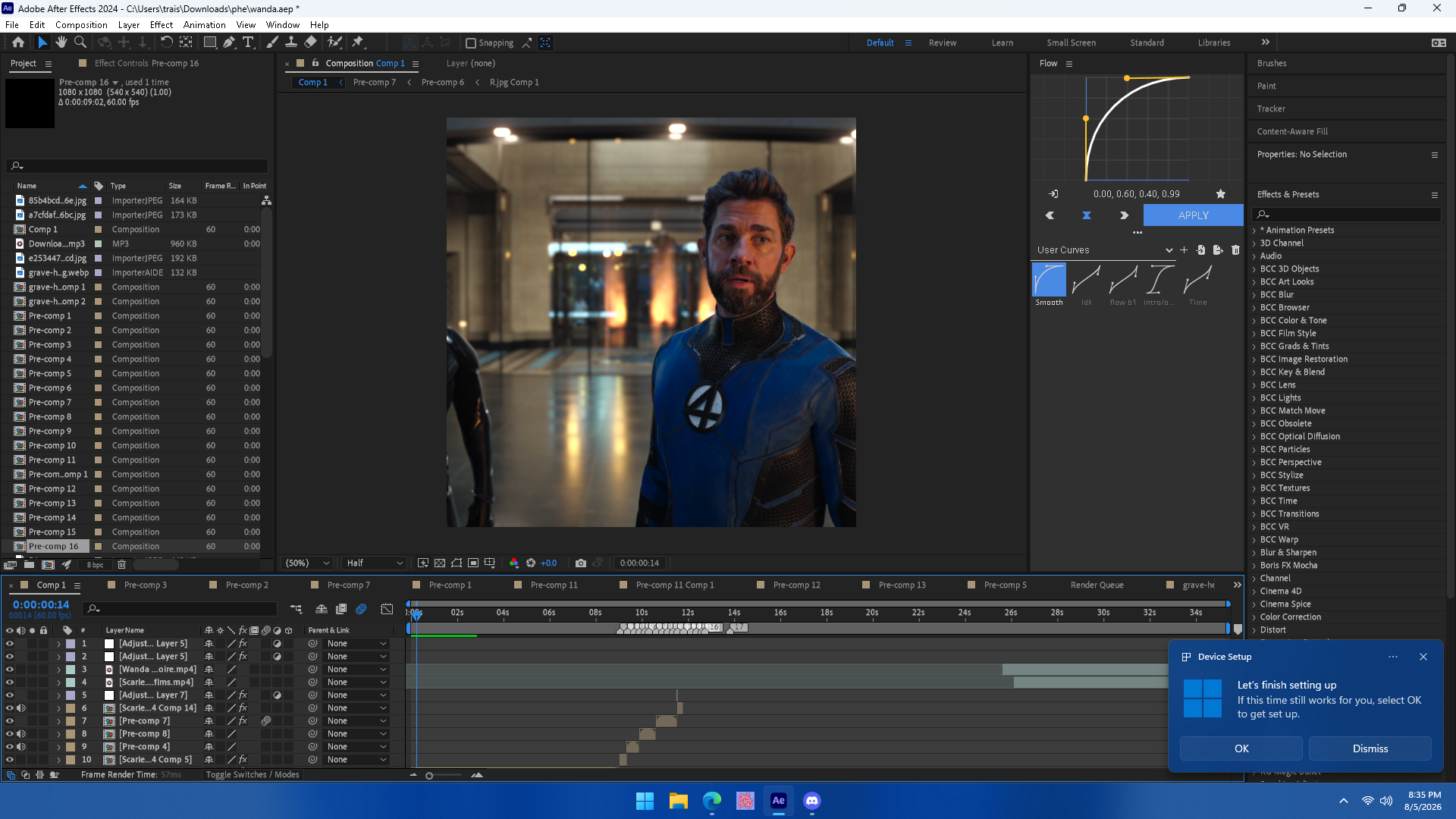Open Parent dropdown for layer 1
1456x819 pixels.
[356, 644]
